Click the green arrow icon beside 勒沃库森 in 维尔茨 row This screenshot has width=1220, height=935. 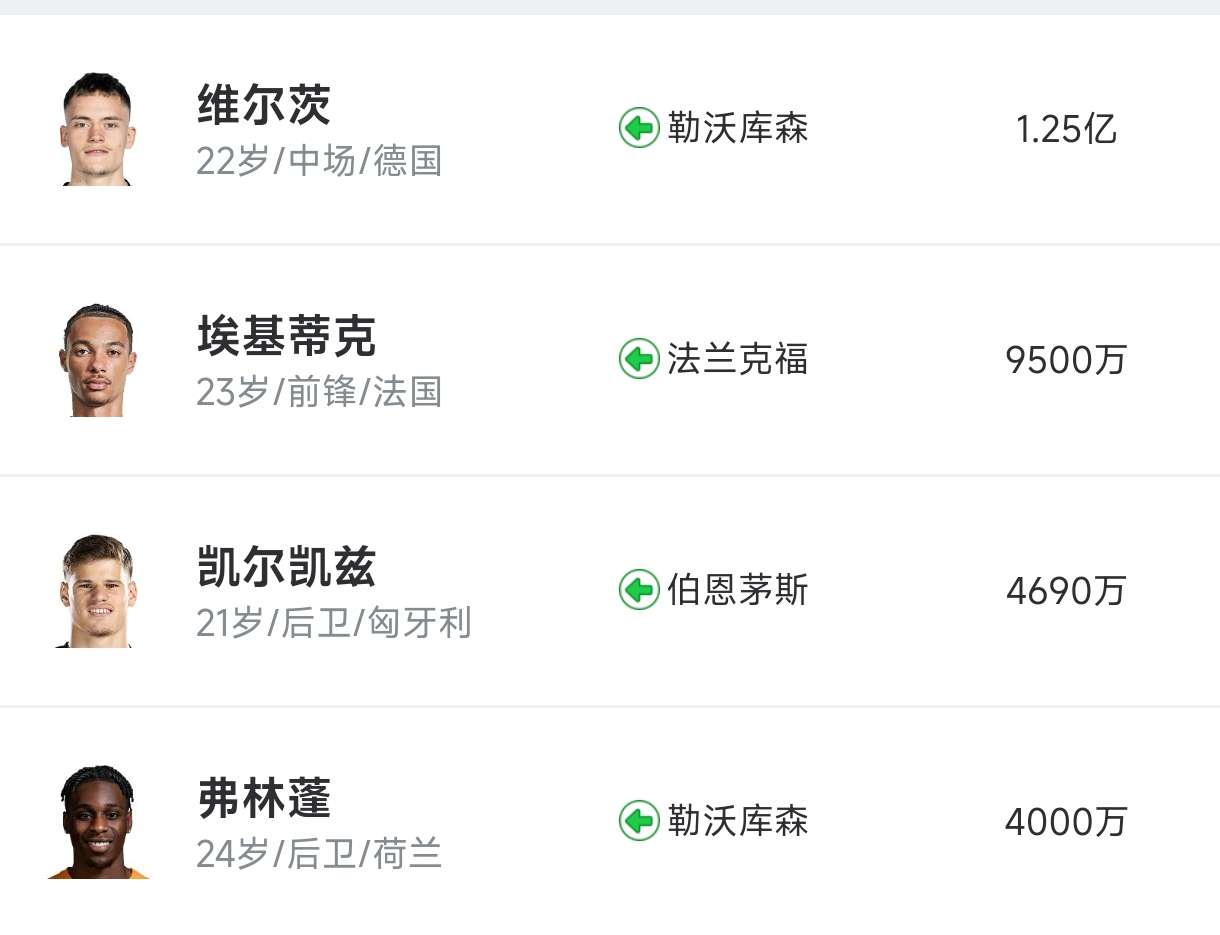coord(639,128)
